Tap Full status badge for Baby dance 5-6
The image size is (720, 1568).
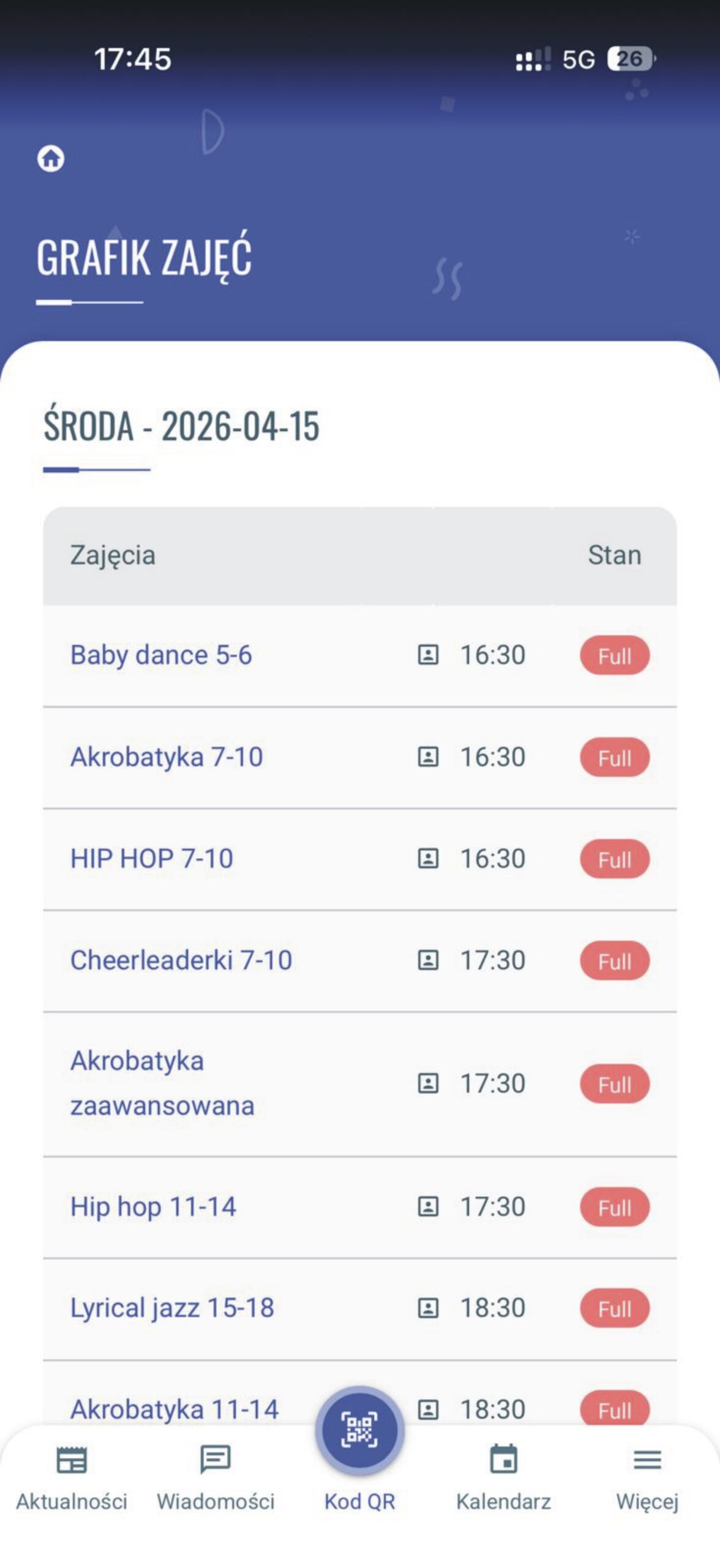615,655
